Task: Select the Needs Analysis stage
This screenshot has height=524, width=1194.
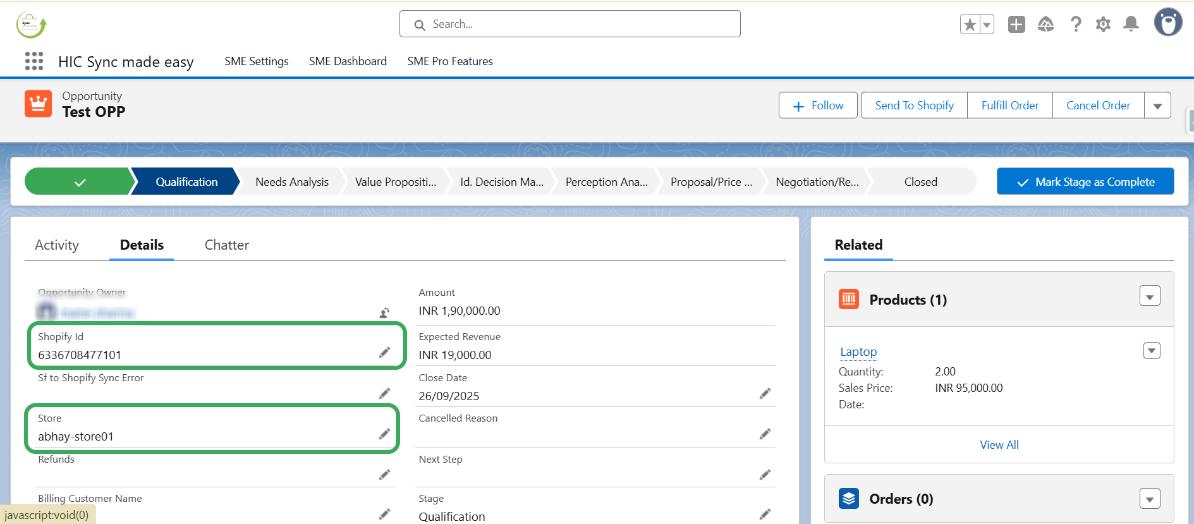Action: coord(291,182)
